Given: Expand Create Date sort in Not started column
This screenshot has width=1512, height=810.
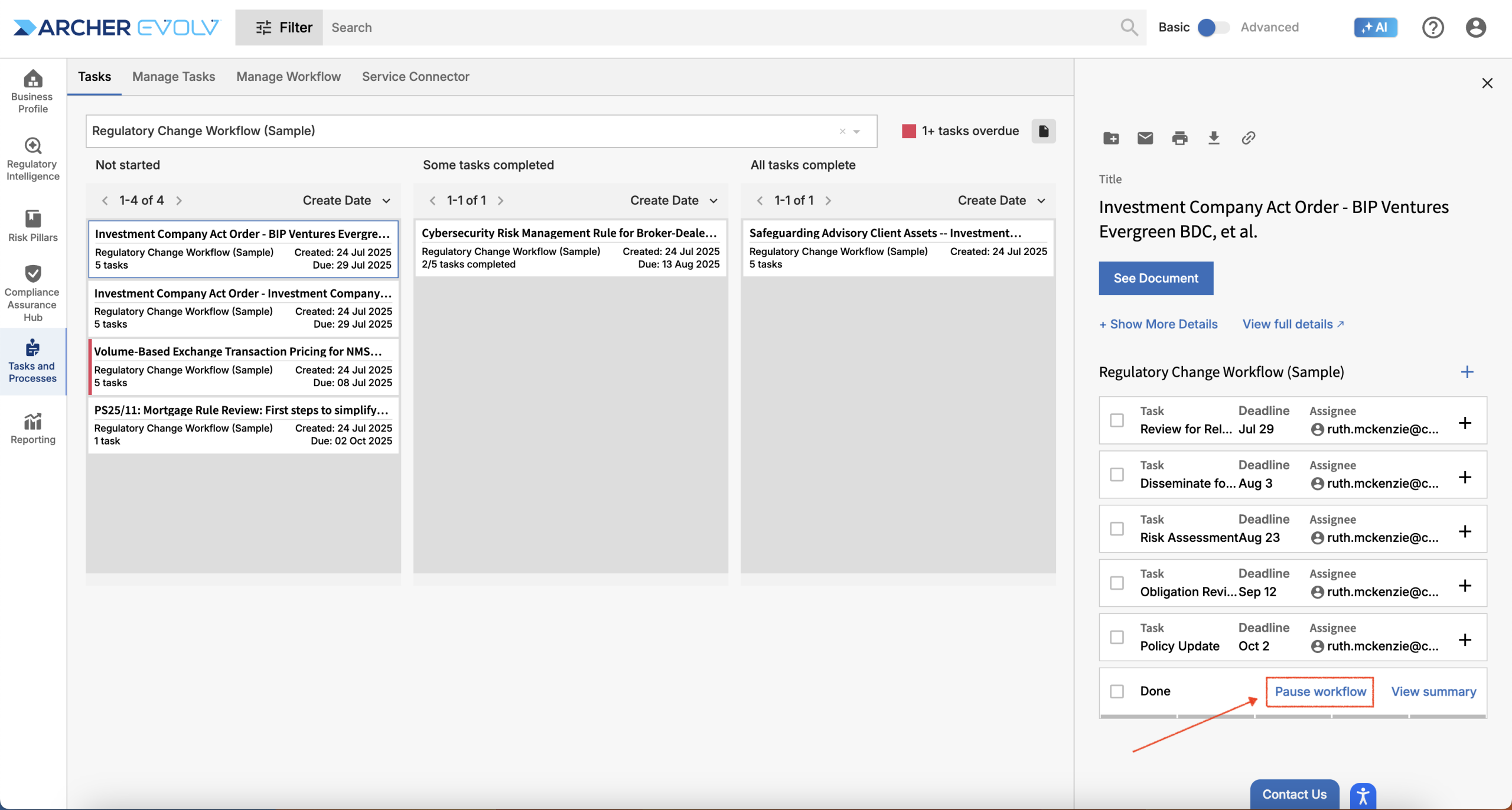Looking at the screenshot, I should click(x=346, y=201).
